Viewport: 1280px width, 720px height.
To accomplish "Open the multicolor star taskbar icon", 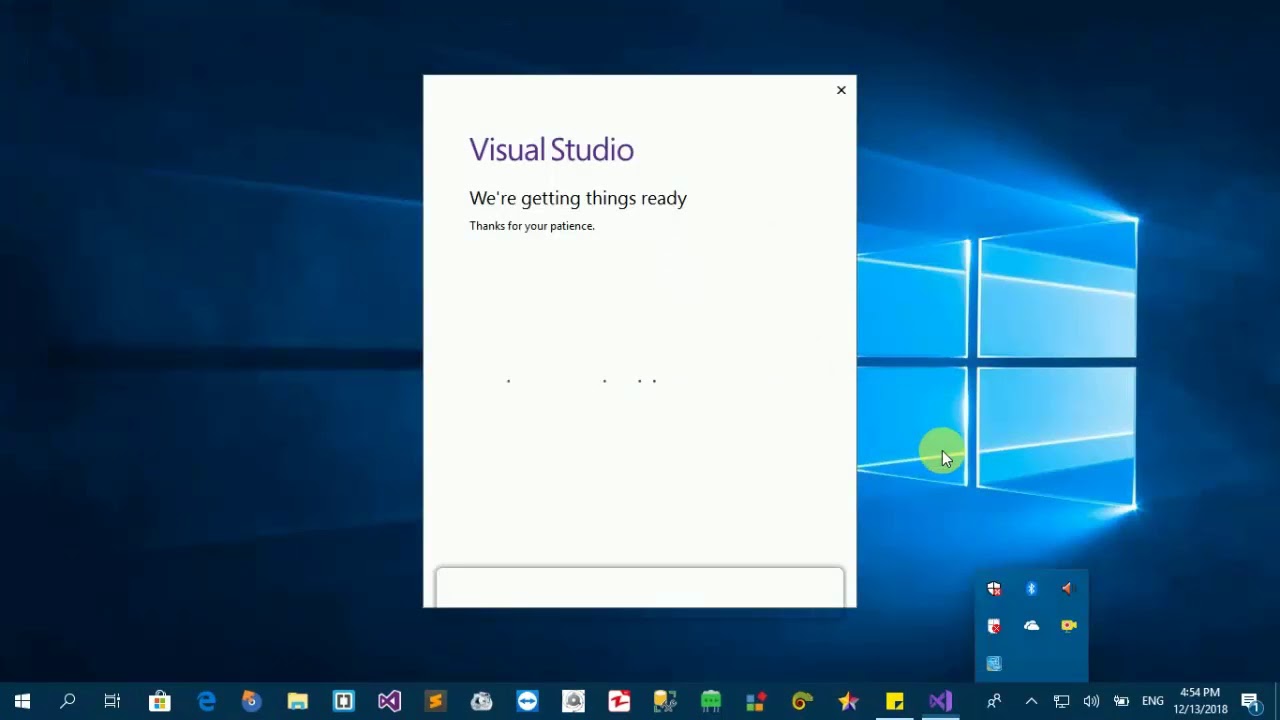I will [848, 702].
